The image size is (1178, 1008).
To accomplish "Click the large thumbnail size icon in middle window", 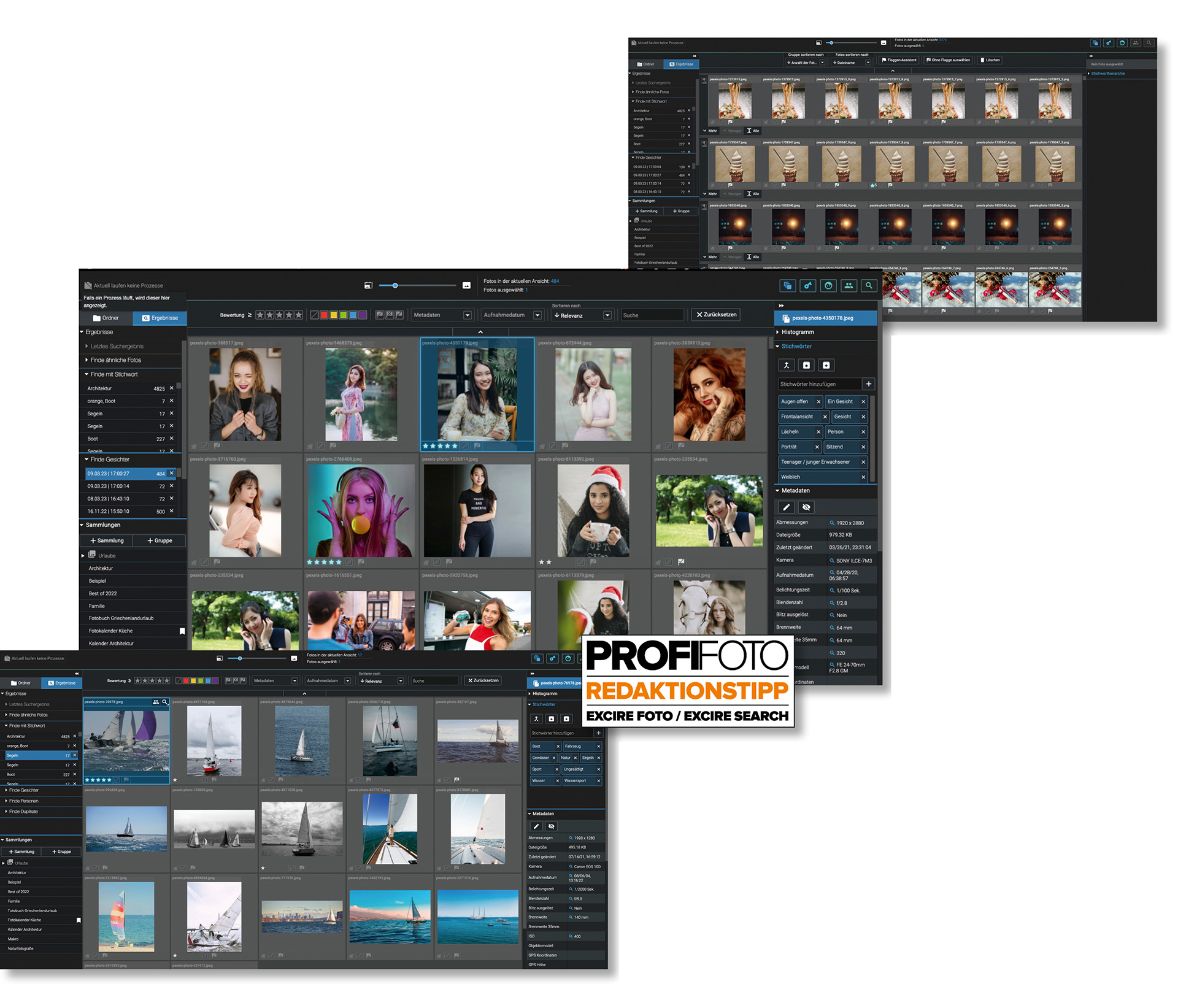I will (x=466, y=286).
